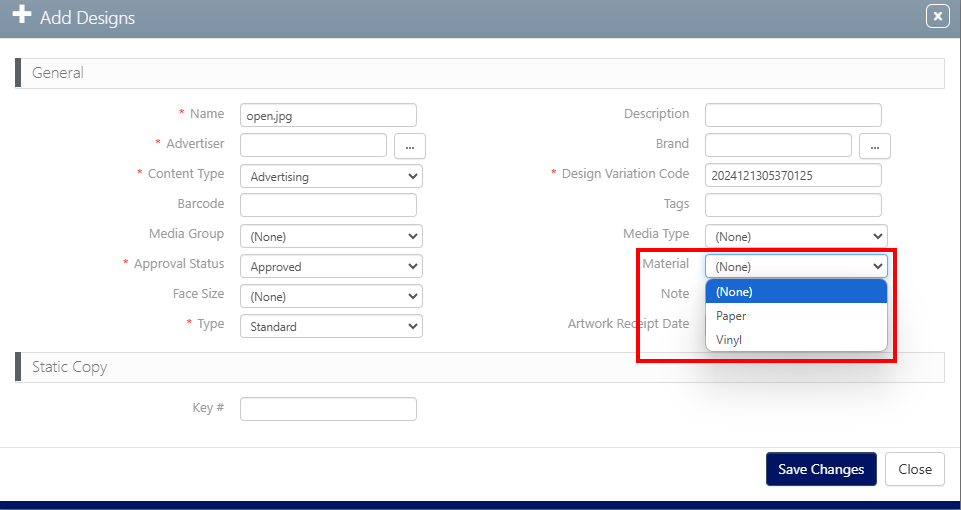This screenshot has height=510, width=961.
Task: Open the Approval Status dropdown
Action: [x=331, y=266]
